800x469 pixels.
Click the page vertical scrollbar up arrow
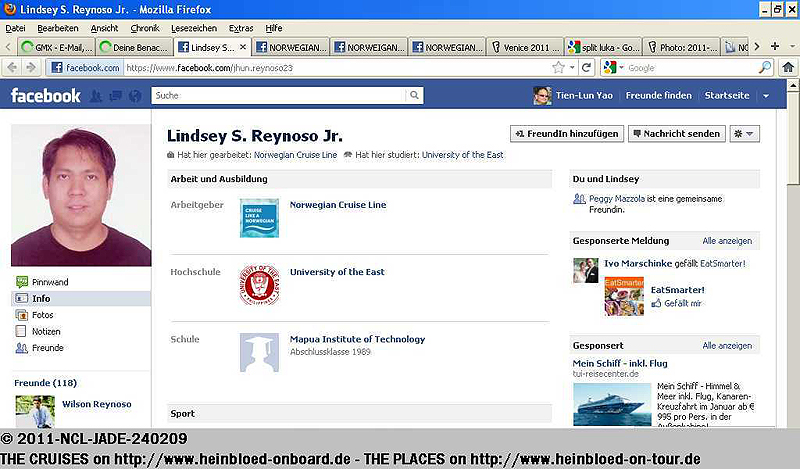pyautogui.click(x=794, y=86)
